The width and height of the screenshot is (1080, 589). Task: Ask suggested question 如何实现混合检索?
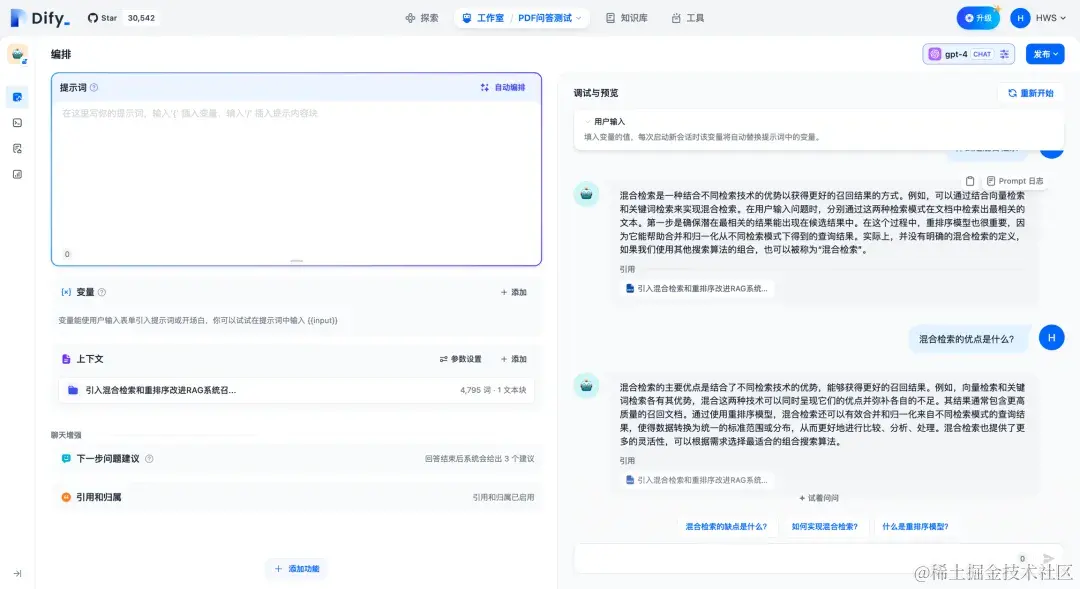coord(824,526)
